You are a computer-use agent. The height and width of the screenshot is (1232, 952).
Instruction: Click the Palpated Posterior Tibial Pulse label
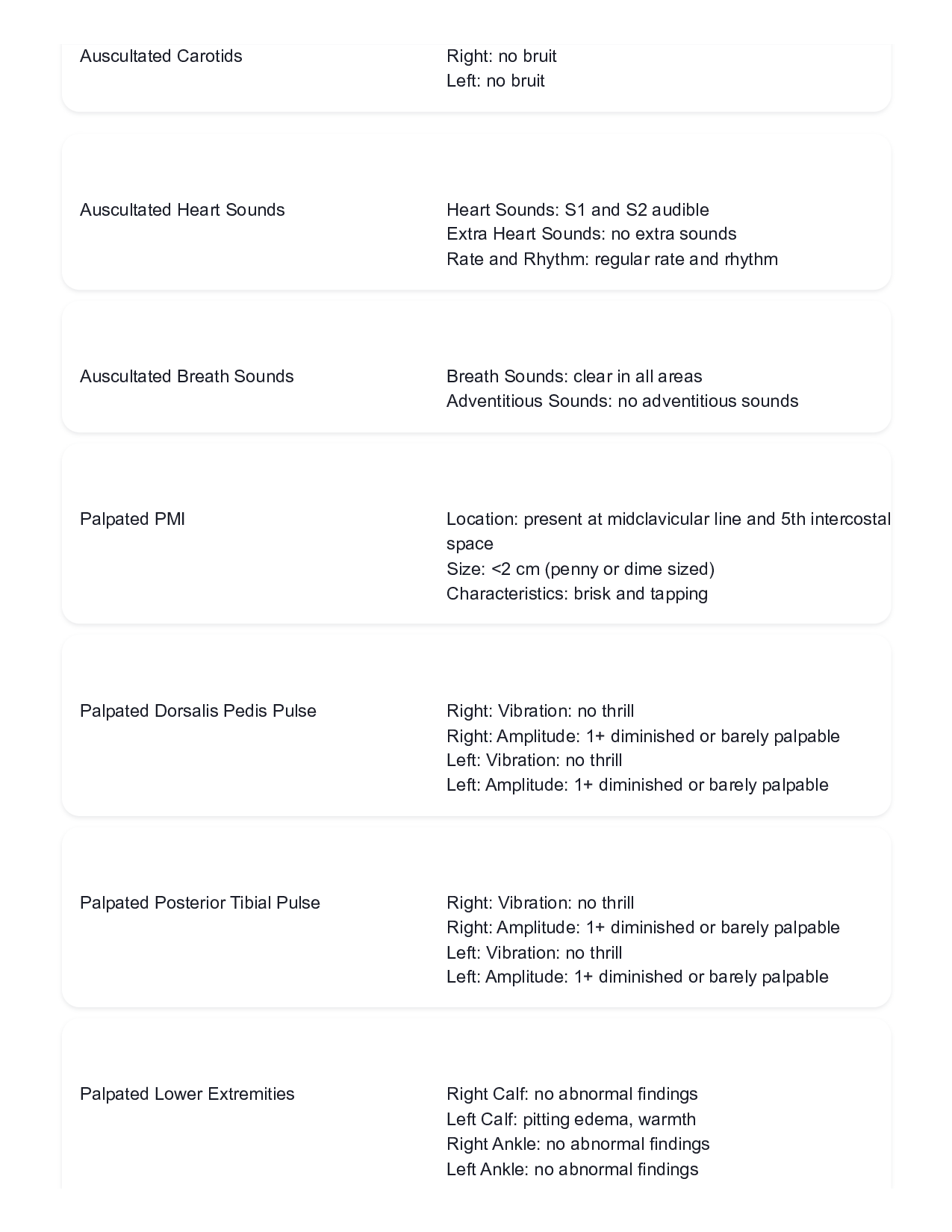coord(200,903)
